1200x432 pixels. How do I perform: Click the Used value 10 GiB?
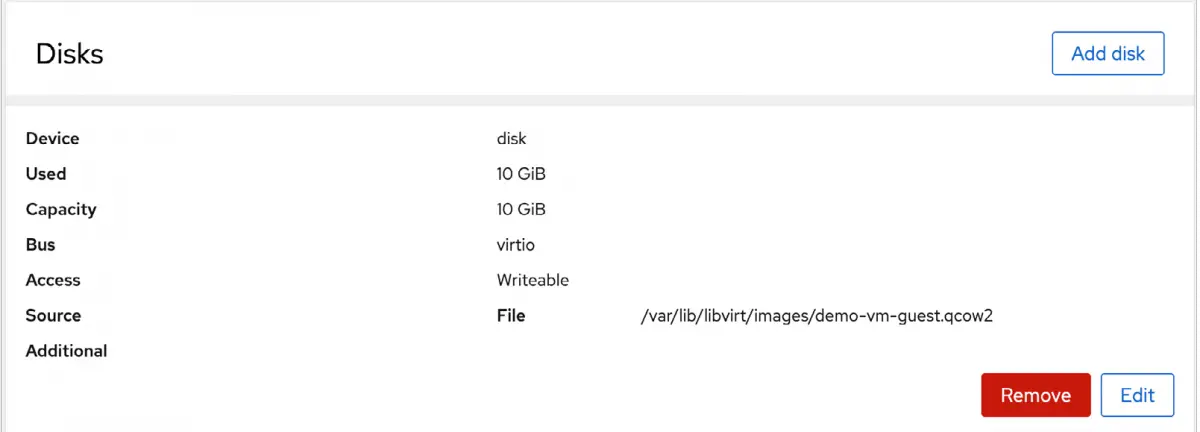click(x=521, y=174)
